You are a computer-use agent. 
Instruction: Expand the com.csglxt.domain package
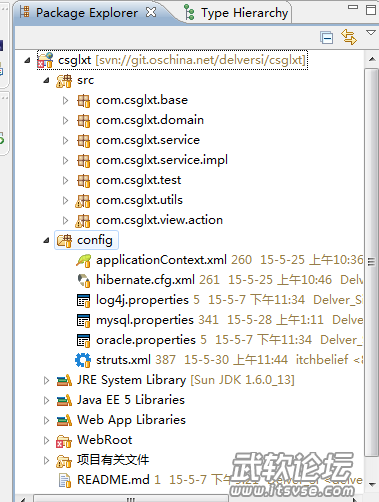[x=65, y=120]
